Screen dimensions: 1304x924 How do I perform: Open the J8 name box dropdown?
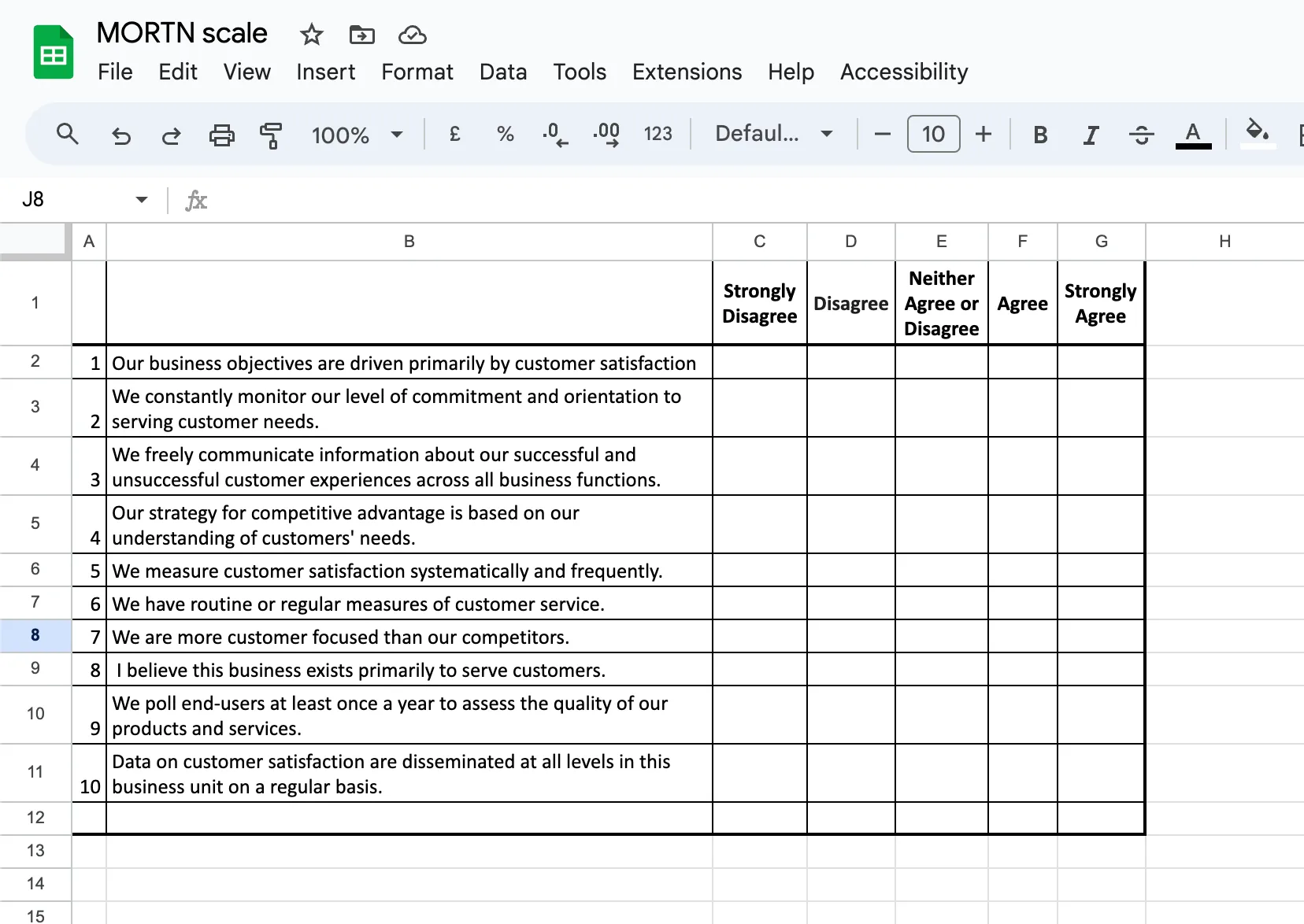pyautogui.click(x=142, y=200)
